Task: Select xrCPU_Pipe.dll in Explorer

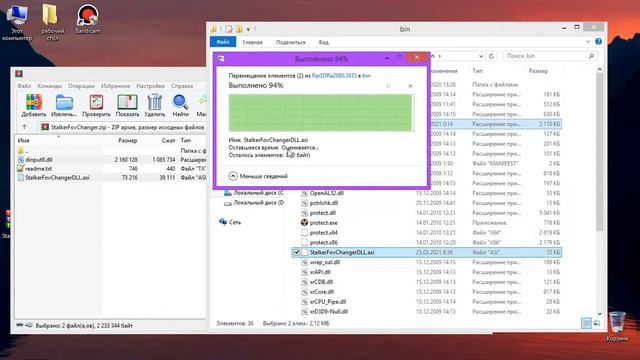Action: pyautogui.click(x=328, y=302)
